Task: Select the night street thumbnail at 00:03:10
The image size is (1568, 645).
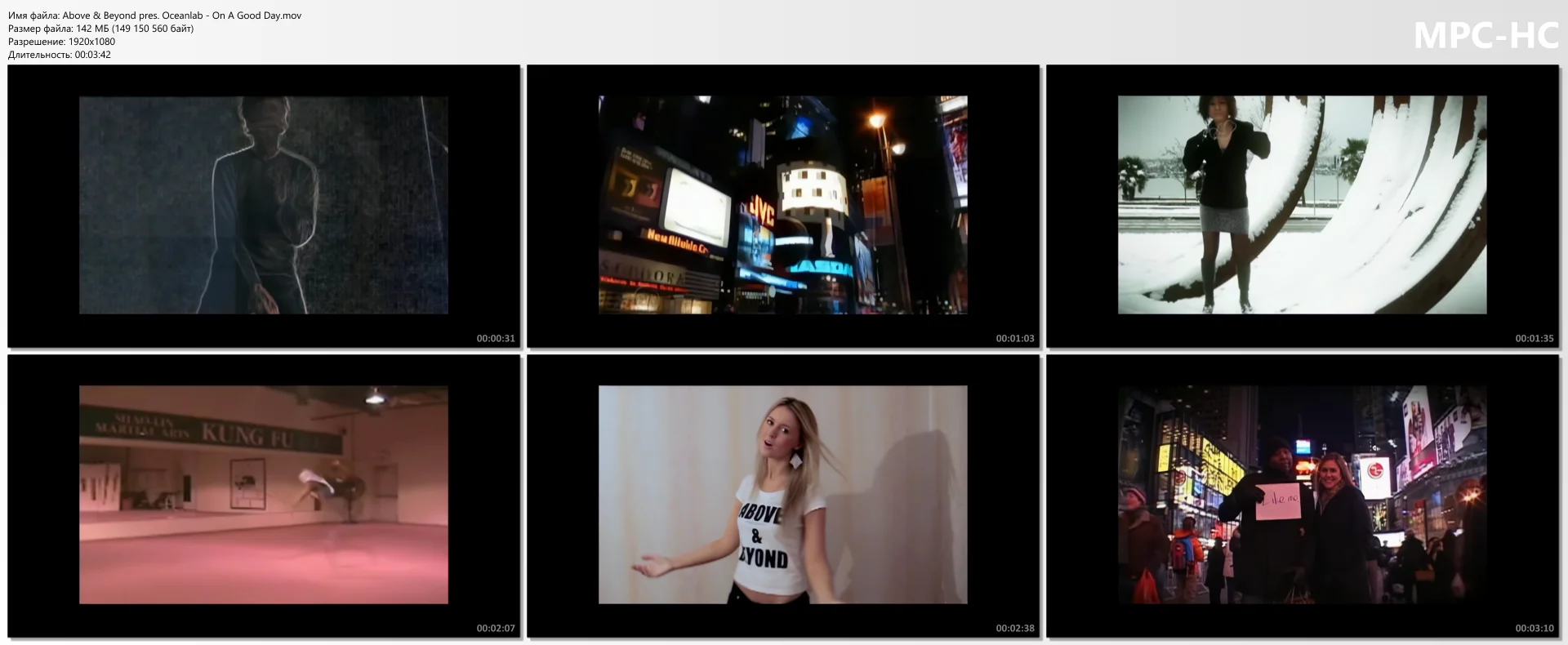Action: [x=1303, y=496]
